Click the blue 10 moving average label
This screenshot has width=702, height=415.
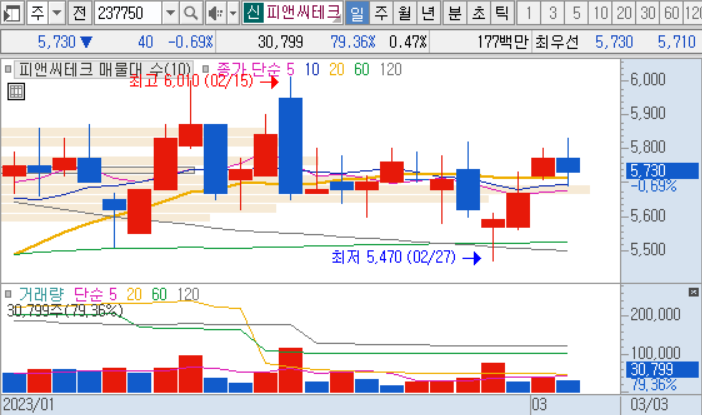coord(312,69)
